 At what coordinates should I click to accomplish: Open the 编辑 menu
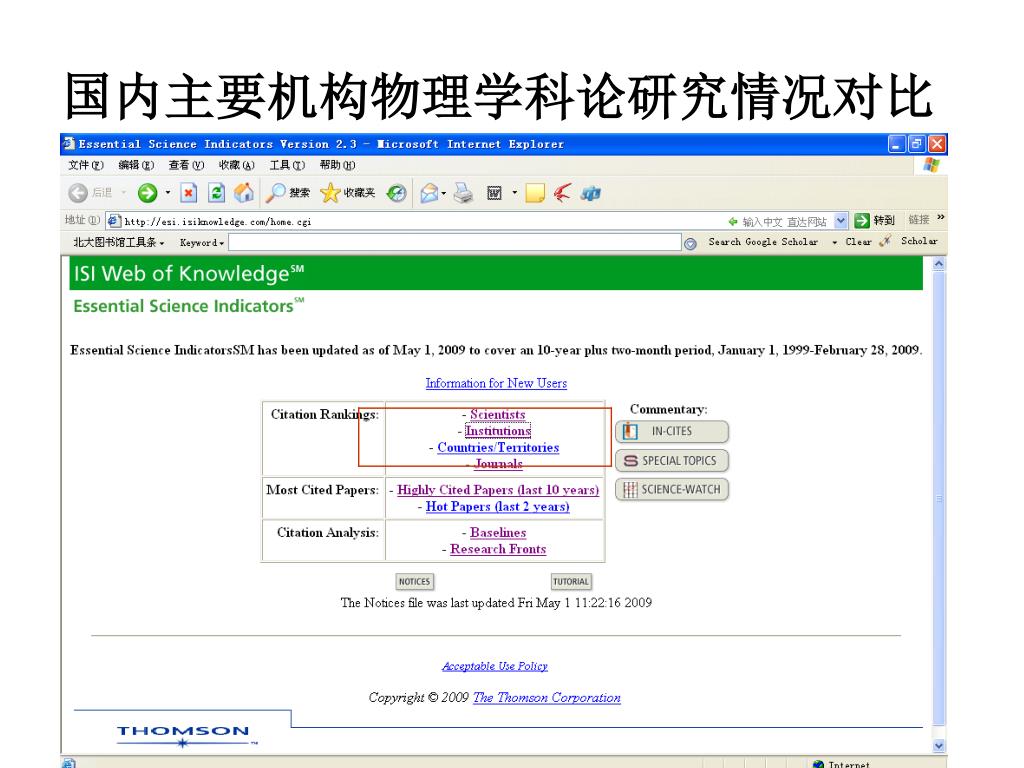point(136,165)
